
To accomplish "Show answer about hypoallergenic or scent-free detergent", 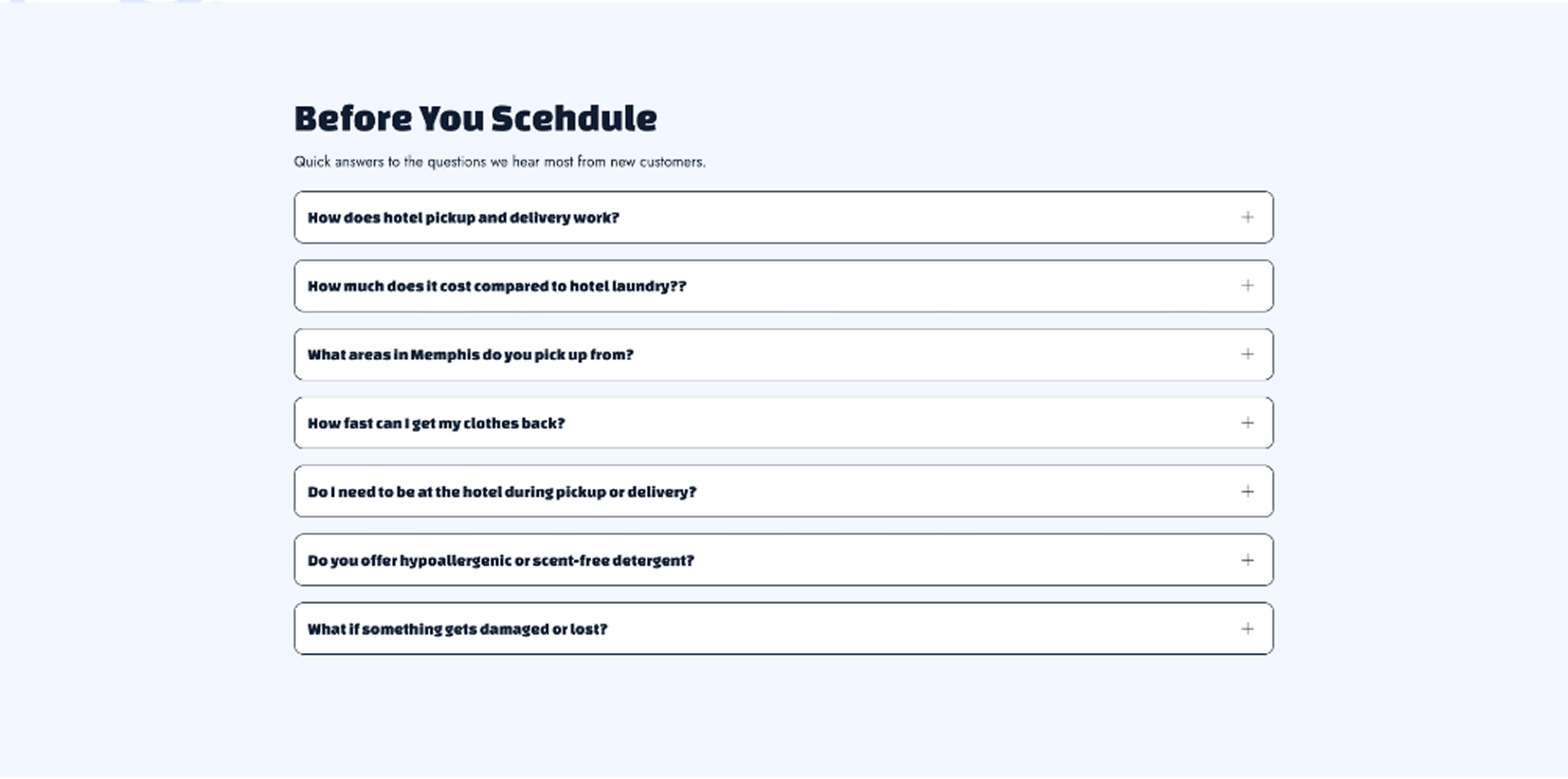I will [x=501, y=561].
